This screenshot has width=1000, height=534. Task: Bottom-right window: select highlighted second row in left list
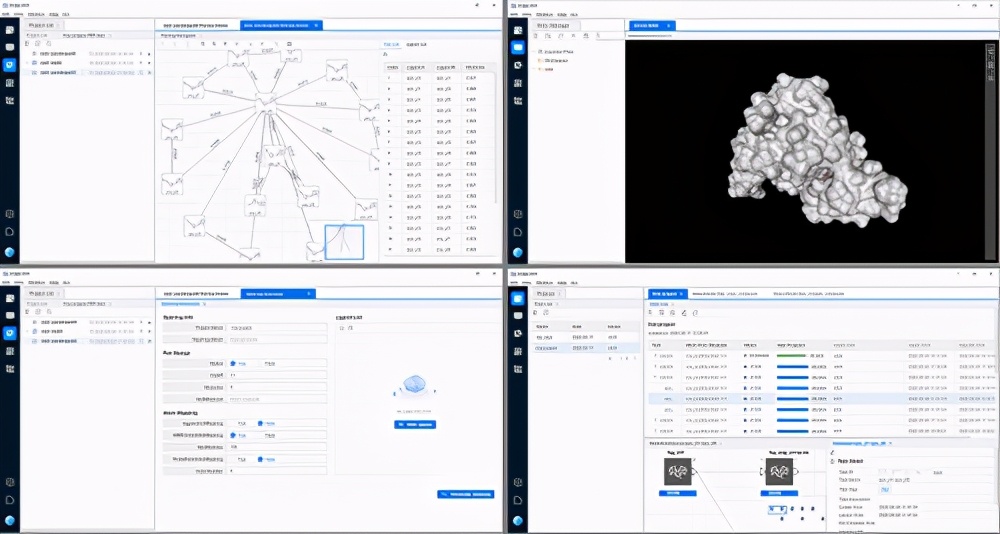(x=586, y=348)
